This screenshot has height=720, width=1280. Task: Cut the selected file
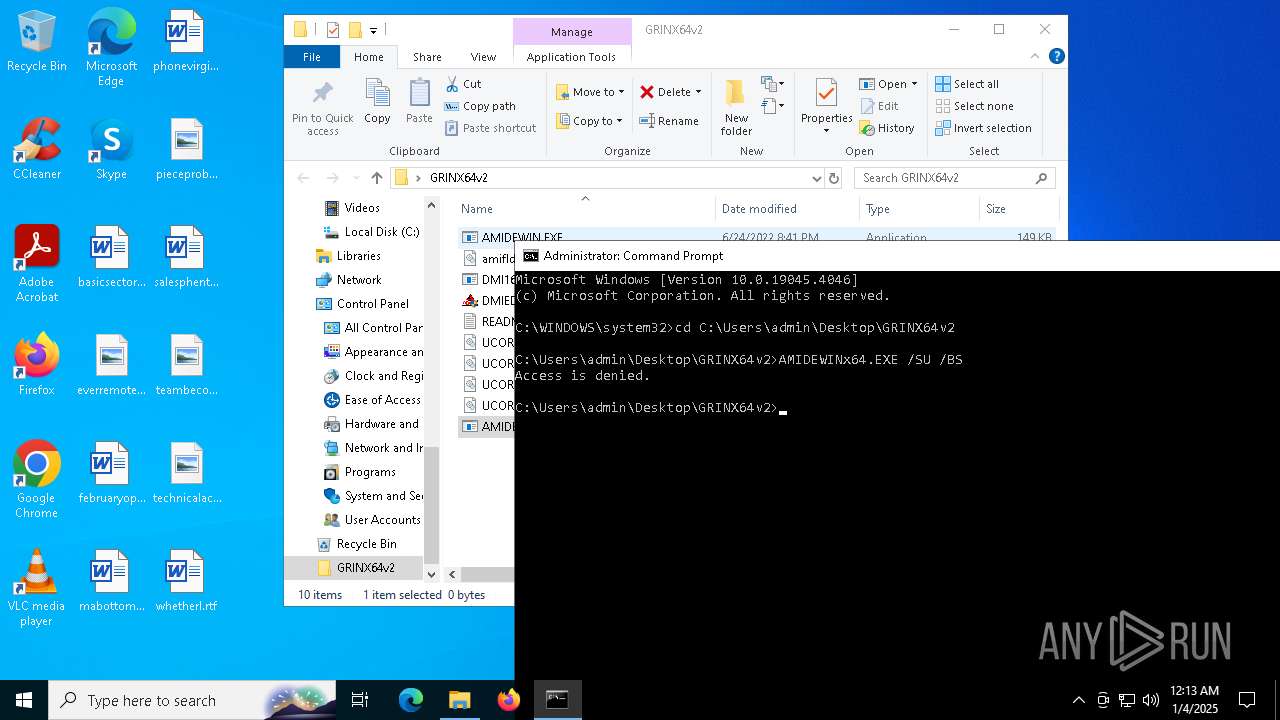click(x=463, y=84)
